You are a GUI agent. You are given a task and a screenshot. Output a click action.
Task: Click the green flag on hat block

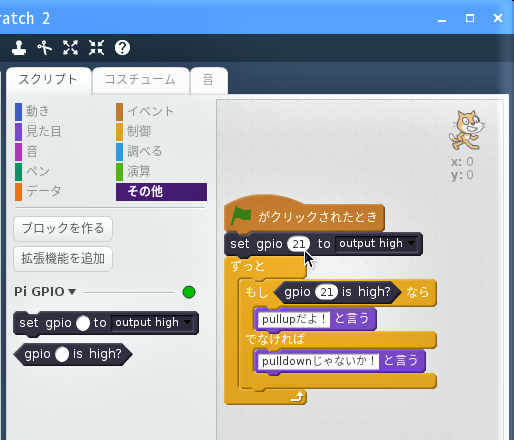(241, 215)
